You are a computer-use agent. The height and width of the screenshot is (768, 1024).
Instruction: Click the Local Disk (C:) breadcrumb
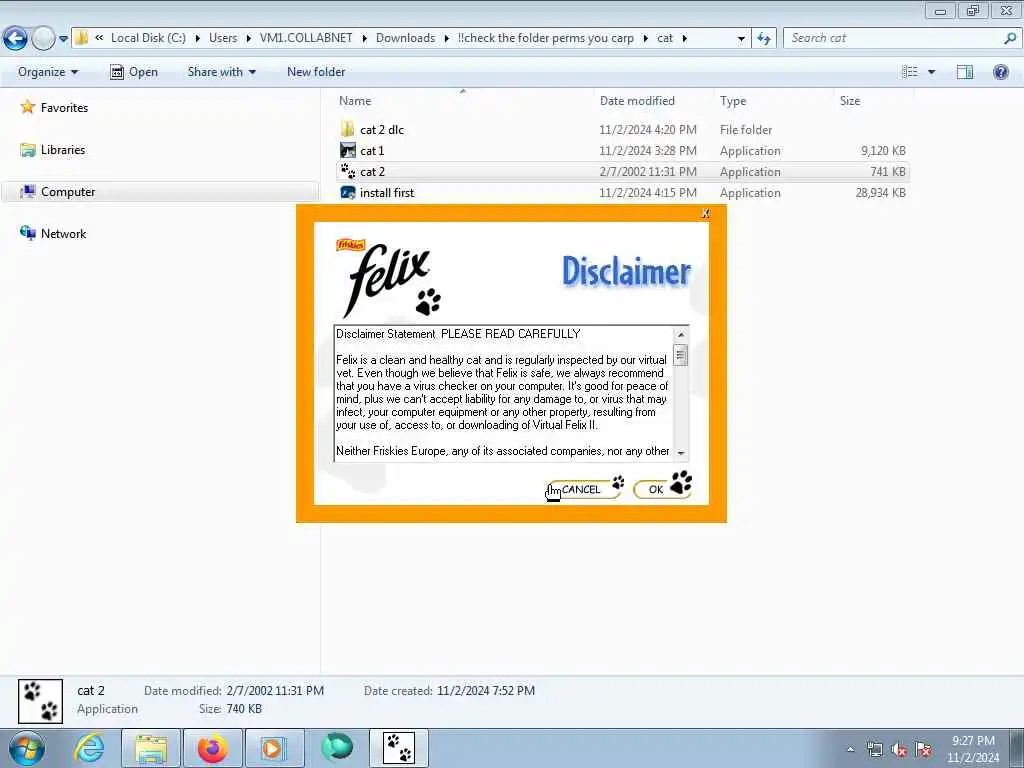click(148, 38)
